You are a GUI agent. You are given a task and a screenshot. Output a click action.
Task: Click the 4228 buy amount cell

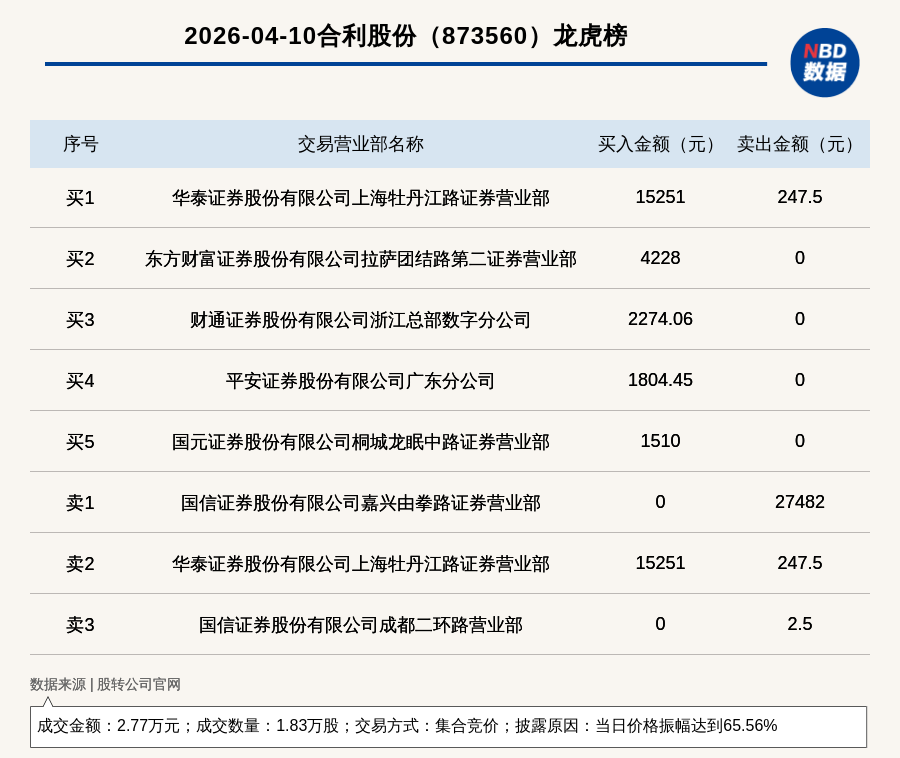coord(660,258)
